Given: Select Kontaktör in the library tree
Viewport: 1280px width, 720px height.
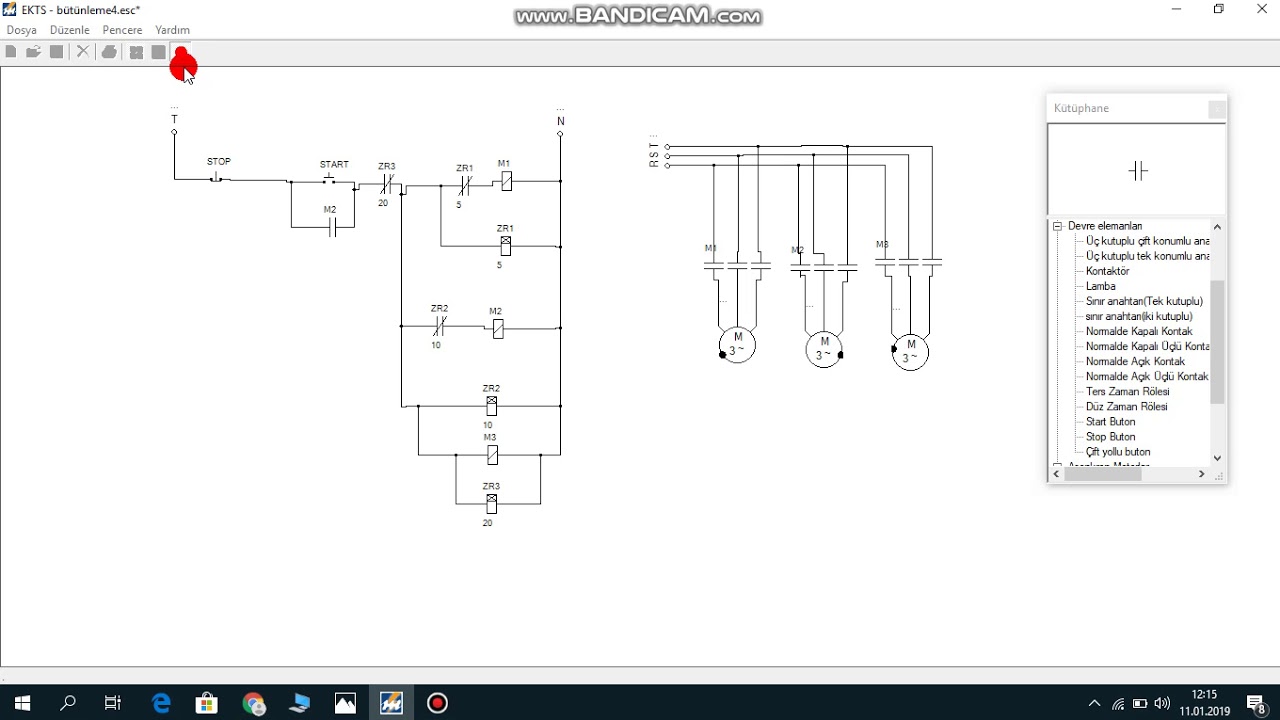Looking at the screenshot, I should [x=1108, y=271].
